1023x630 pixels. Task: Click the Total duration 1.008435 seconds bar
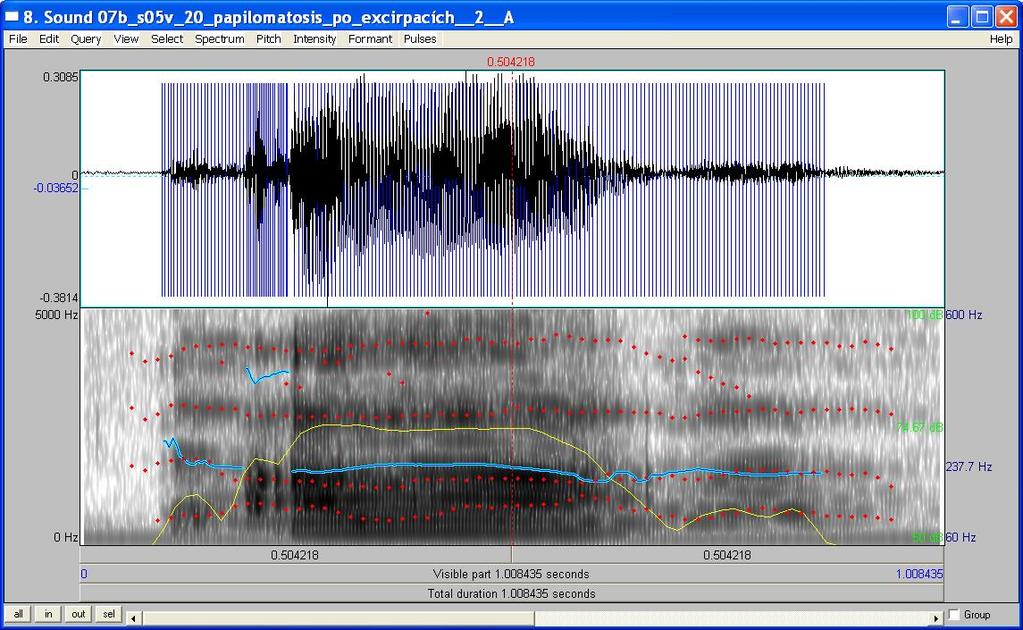(x=512, y=593)
